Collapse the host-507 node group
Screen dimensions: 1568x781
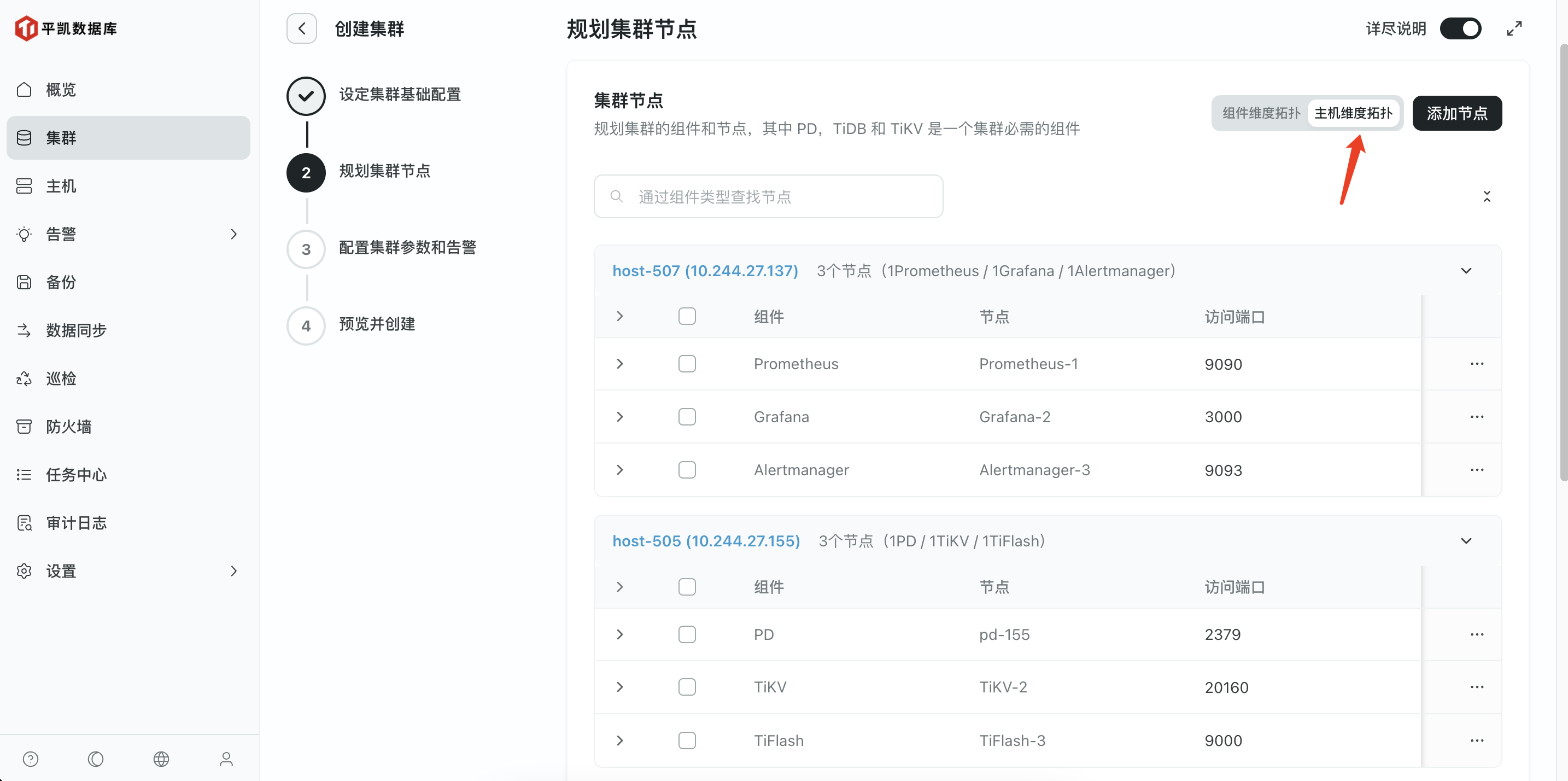pyautogui.click(x=1466, y=270)
